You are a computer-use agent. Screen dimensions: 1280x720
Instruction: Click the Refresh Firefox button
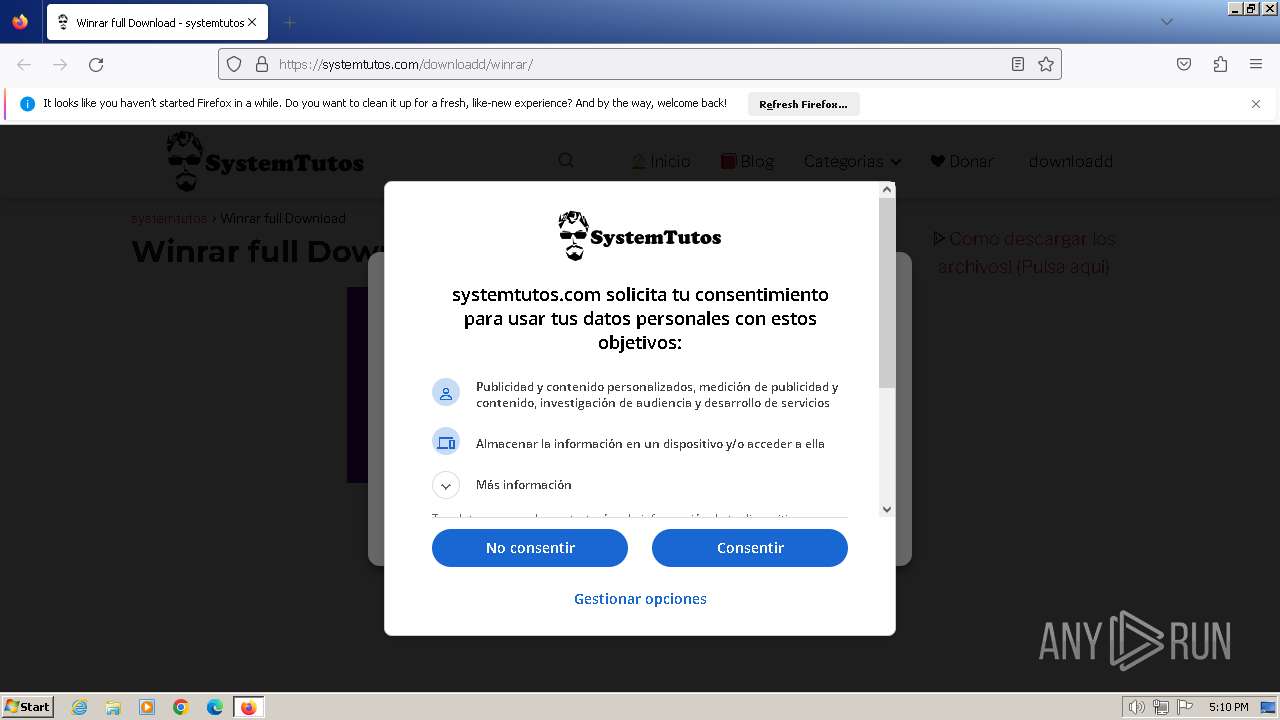point(803,104)
